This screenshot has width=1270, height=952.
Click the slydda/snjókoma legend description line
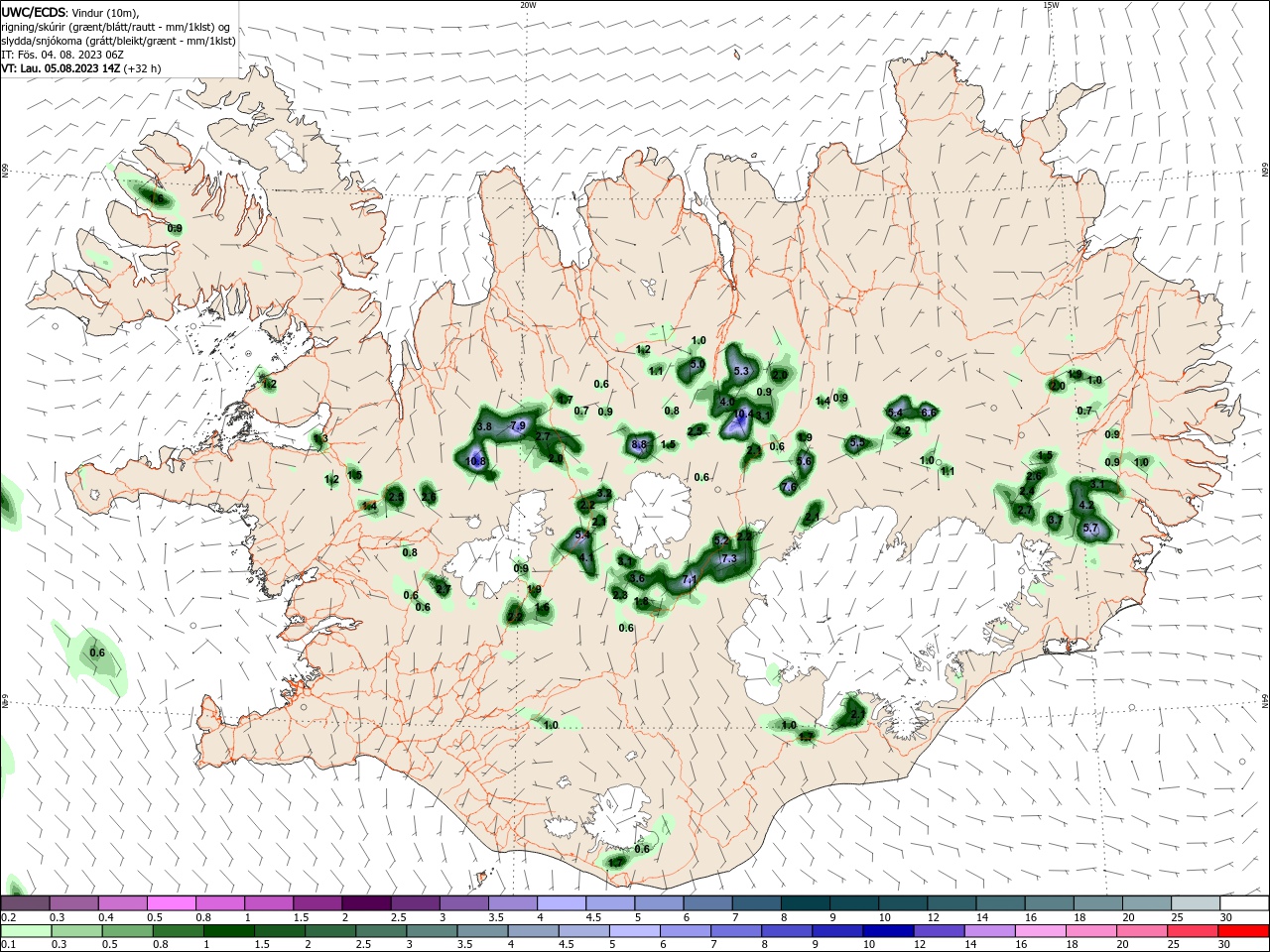(118, 41)
